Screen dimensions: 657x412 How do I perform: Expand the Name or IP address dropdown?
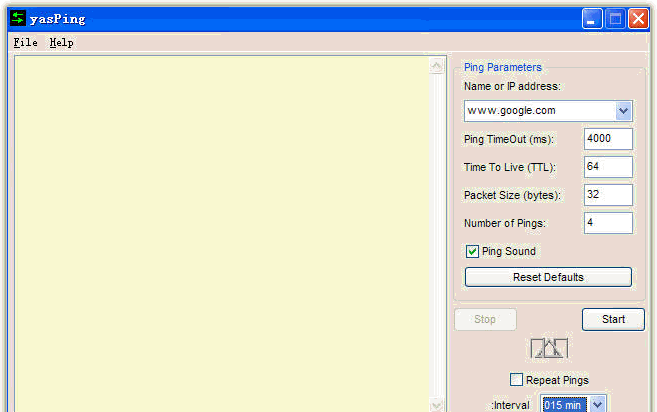[x=623, y=111]
